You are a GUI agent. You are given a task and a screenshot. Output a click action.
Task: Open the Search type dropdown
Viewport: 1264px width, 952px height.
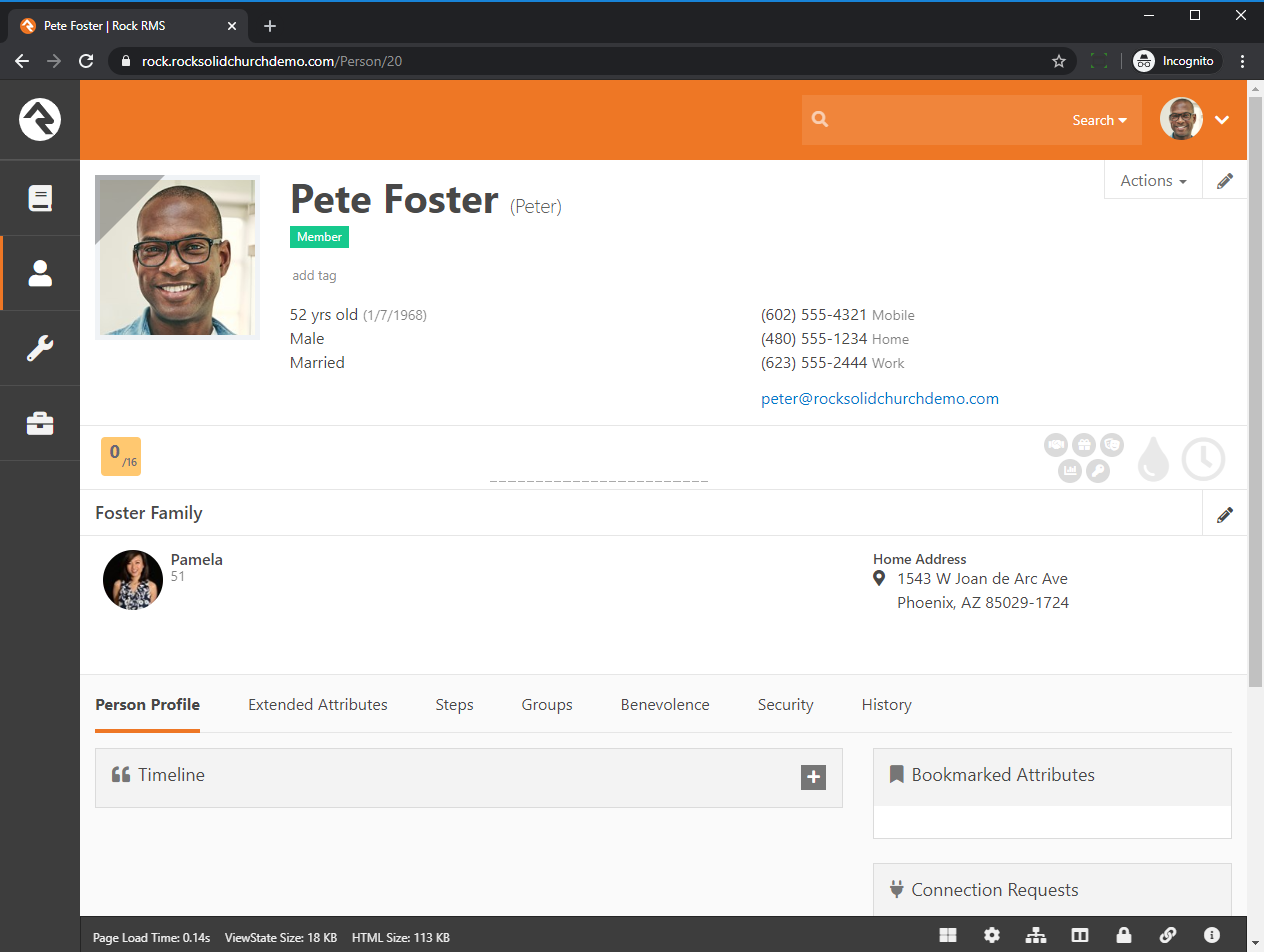pyautogui.click(x=1099, y=120)
